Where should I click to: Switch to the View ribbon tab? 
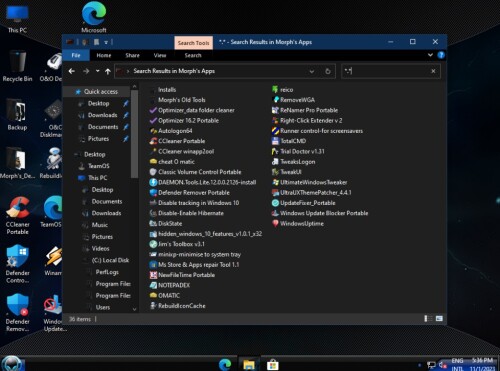[160, 55]
